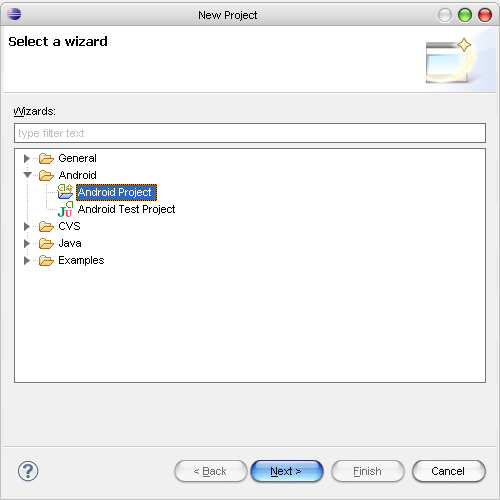The image size is (500, 500).
Task: Click the Eclipse icon in the title bar
Action: pos(14,14)
